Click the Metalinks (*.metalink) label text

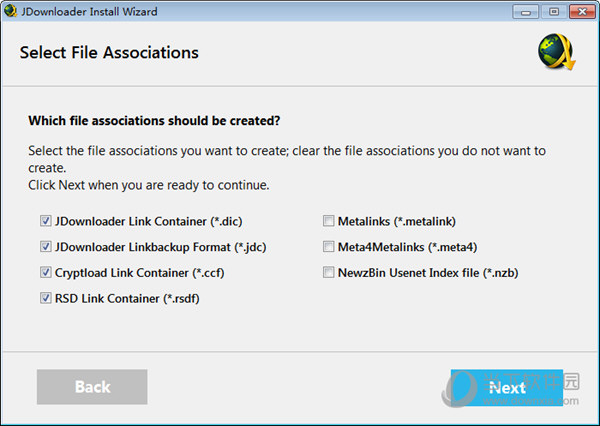coord(397,221)
